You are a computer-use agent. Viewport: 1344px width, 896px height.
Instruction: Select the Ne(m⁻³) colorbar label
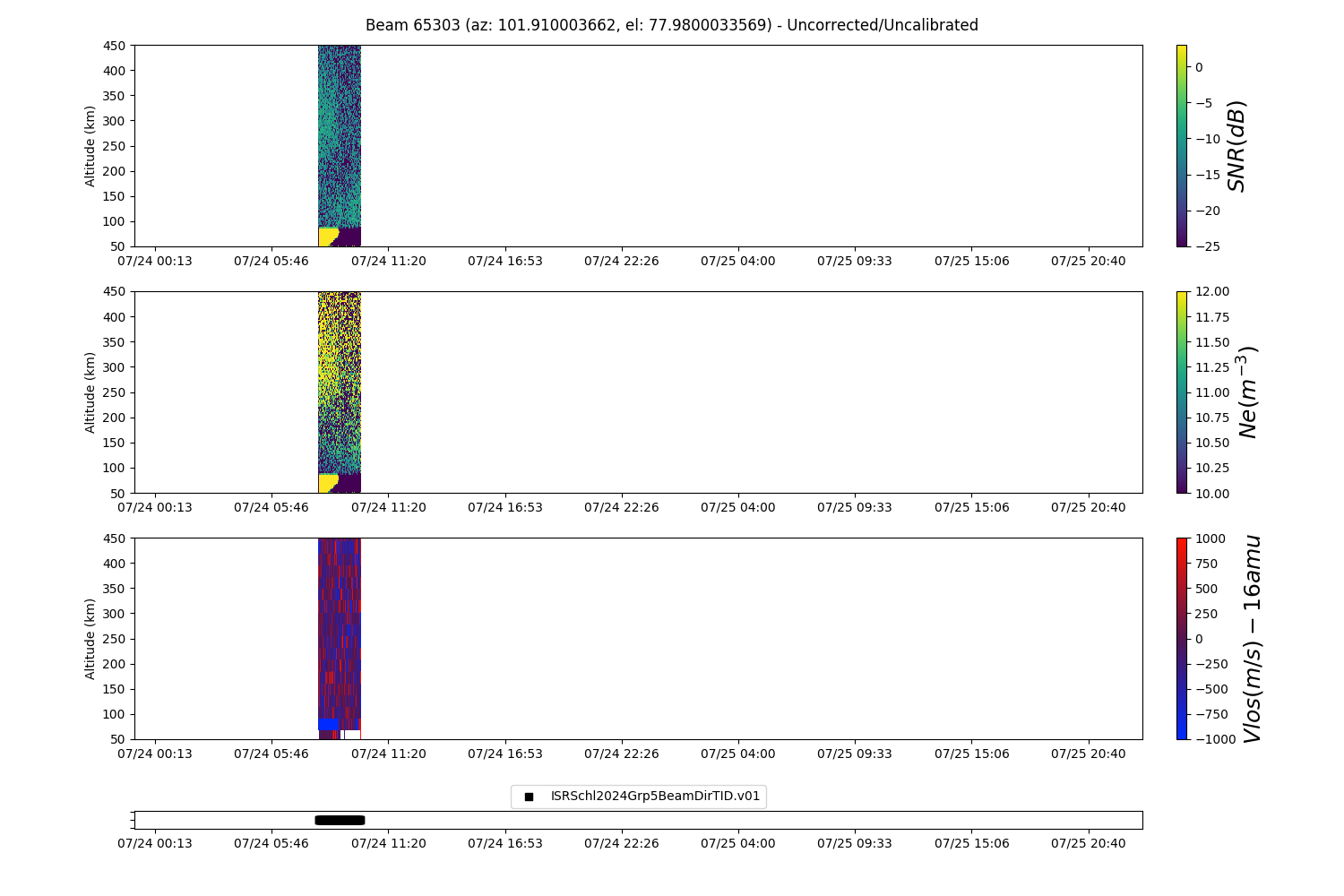click(x=1247, y=392)
